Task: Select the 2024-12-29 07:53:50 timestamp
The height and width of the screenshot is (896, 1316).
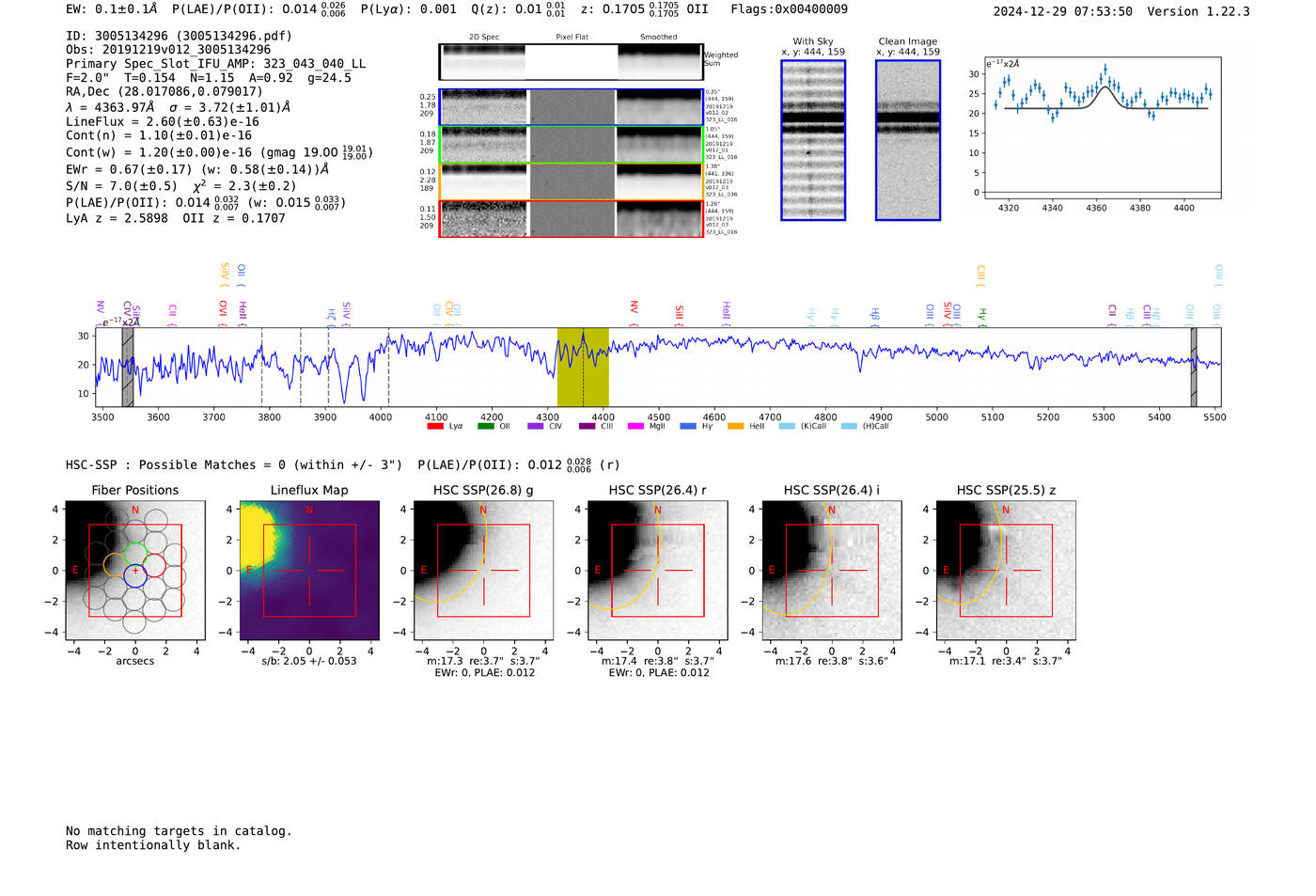Action: 1063,11
